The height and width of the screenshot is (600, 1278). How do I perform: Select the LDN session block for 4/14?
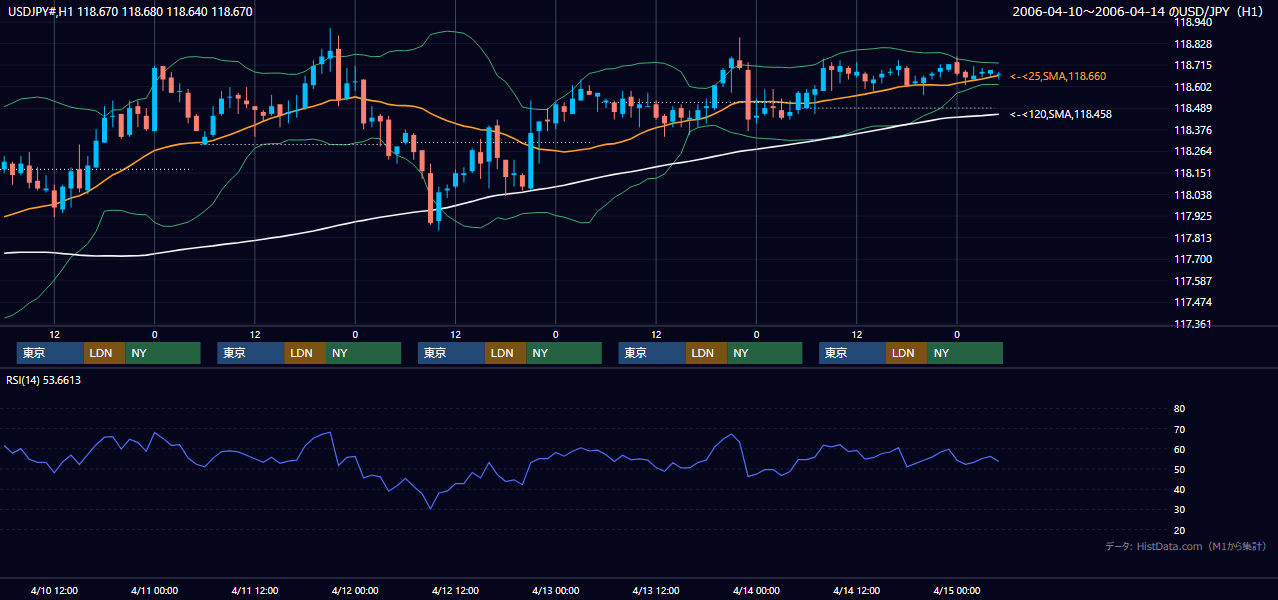click(907, 353)
